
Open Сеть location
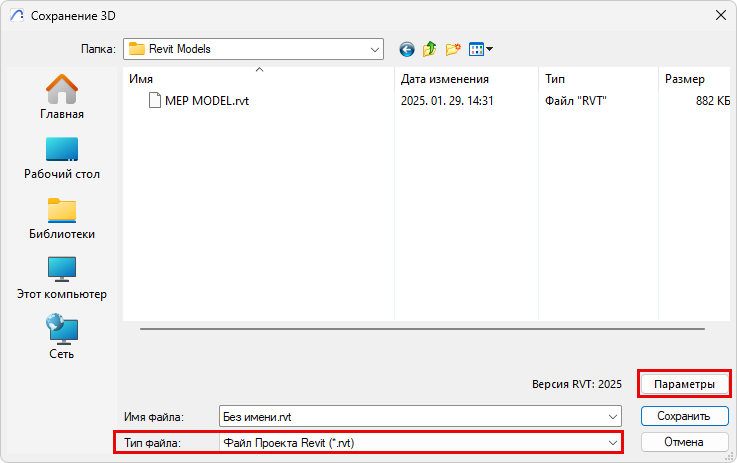click(x=62, y=337)
